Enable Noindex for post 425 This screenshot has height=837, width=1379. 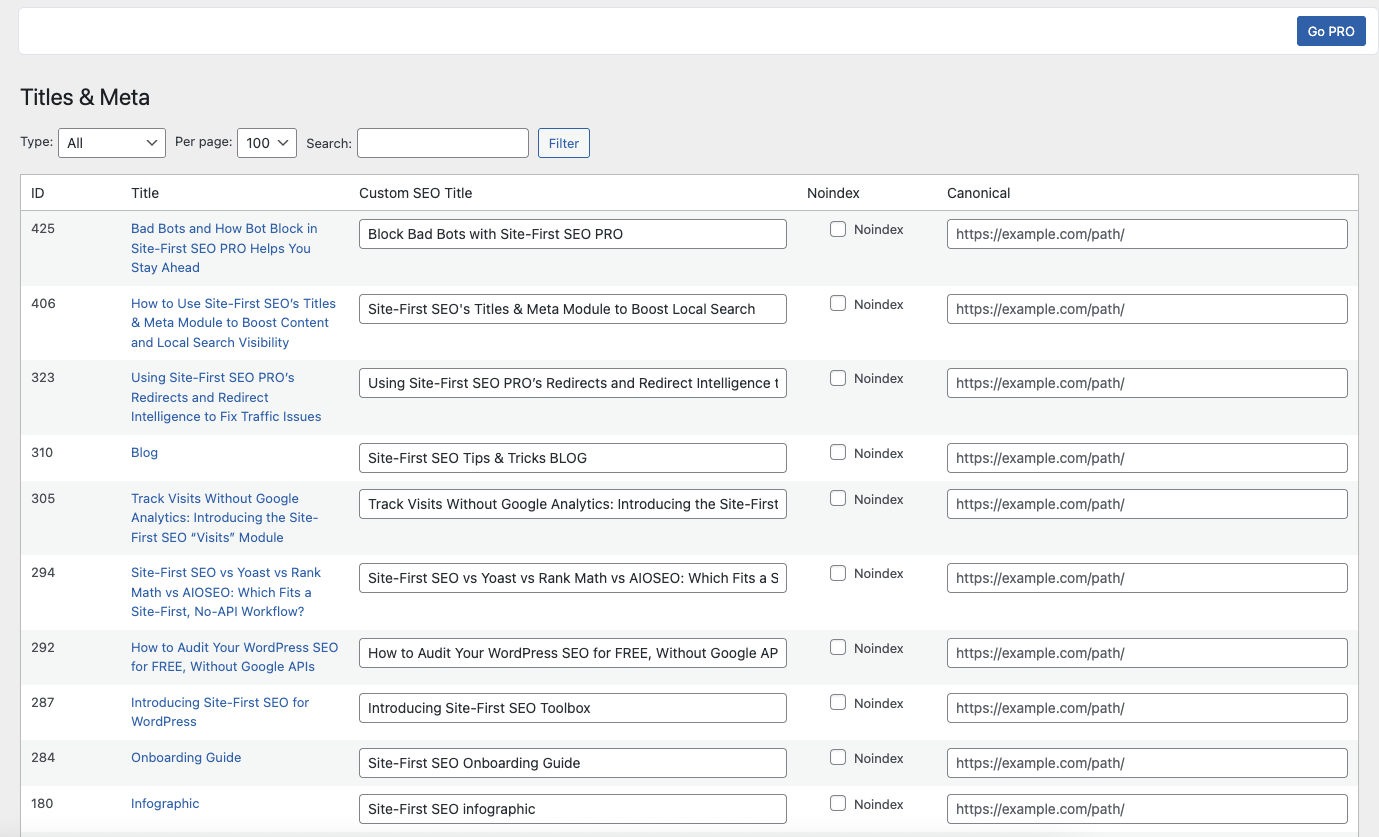(x=838, y=229)
